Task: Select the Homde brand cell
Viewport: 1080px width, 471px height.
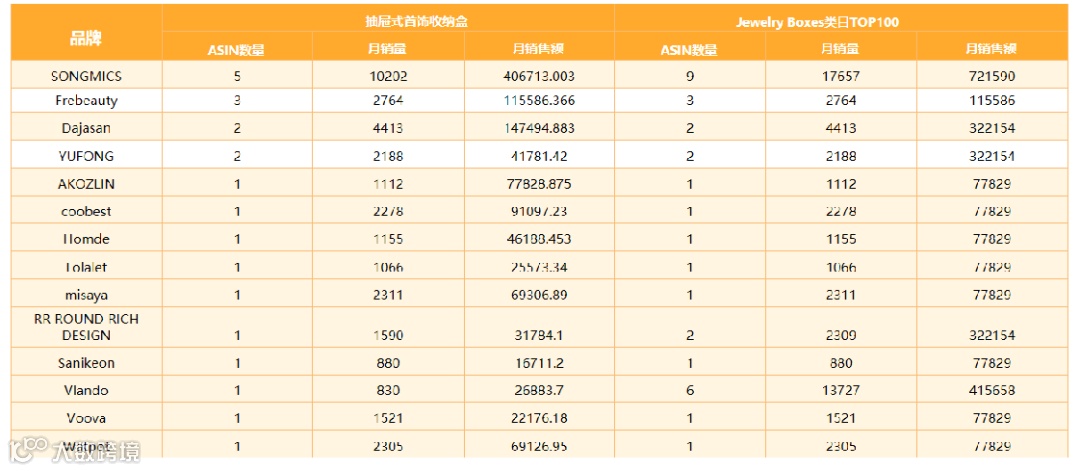Action: (x=86, y=239)
